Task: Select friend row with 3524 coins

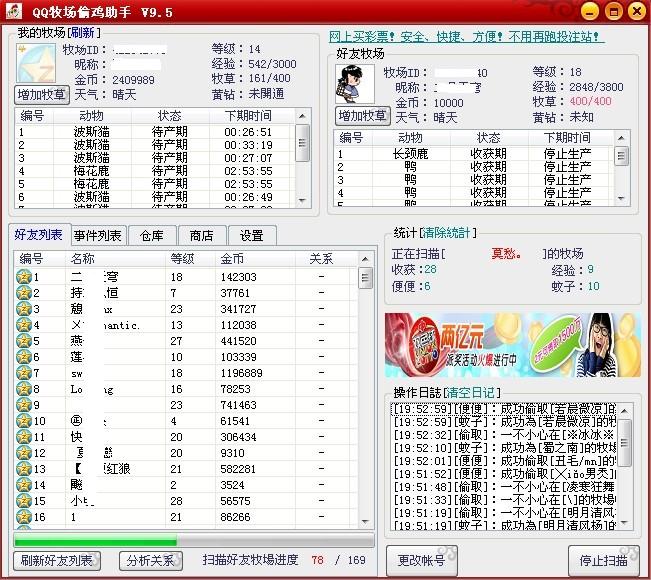Action: pyautogui.click(x=186, y=485)
